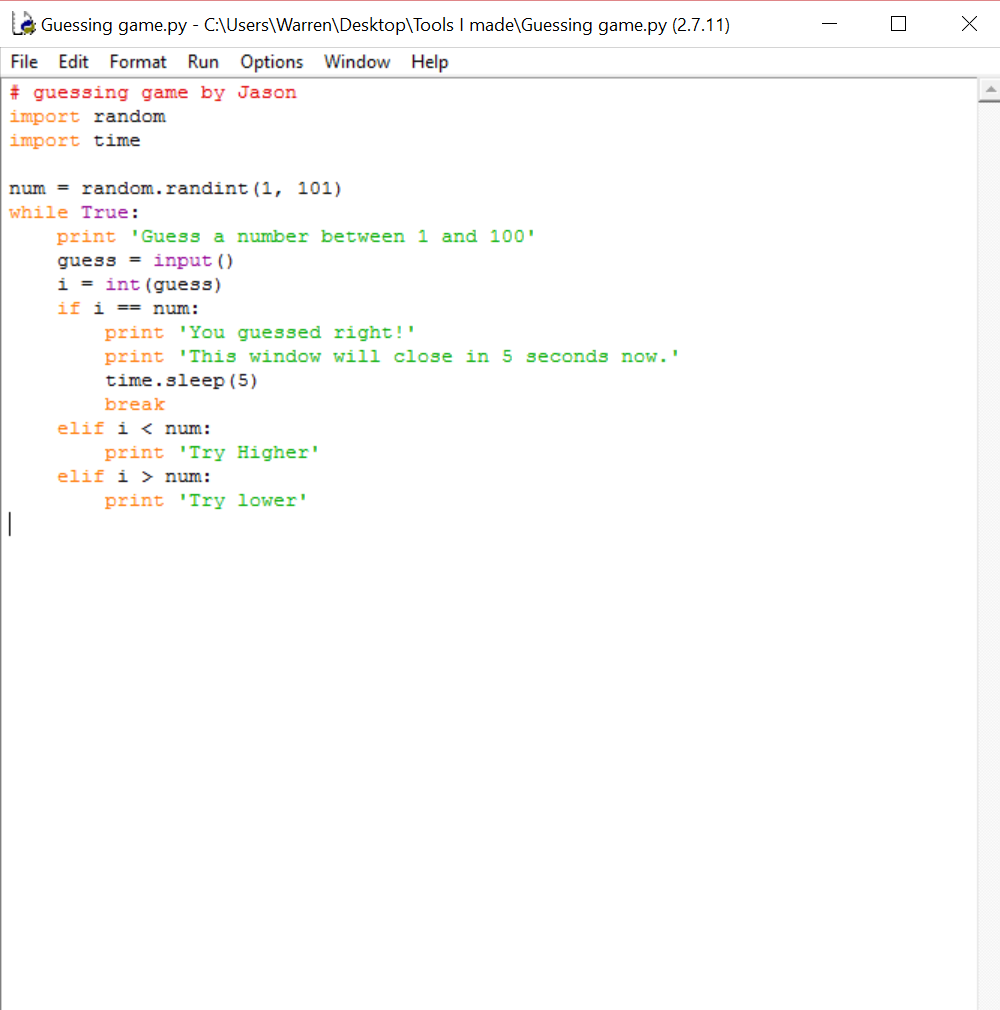Open the Format menu
The image size is (1000, 1010).
(137, 62)
